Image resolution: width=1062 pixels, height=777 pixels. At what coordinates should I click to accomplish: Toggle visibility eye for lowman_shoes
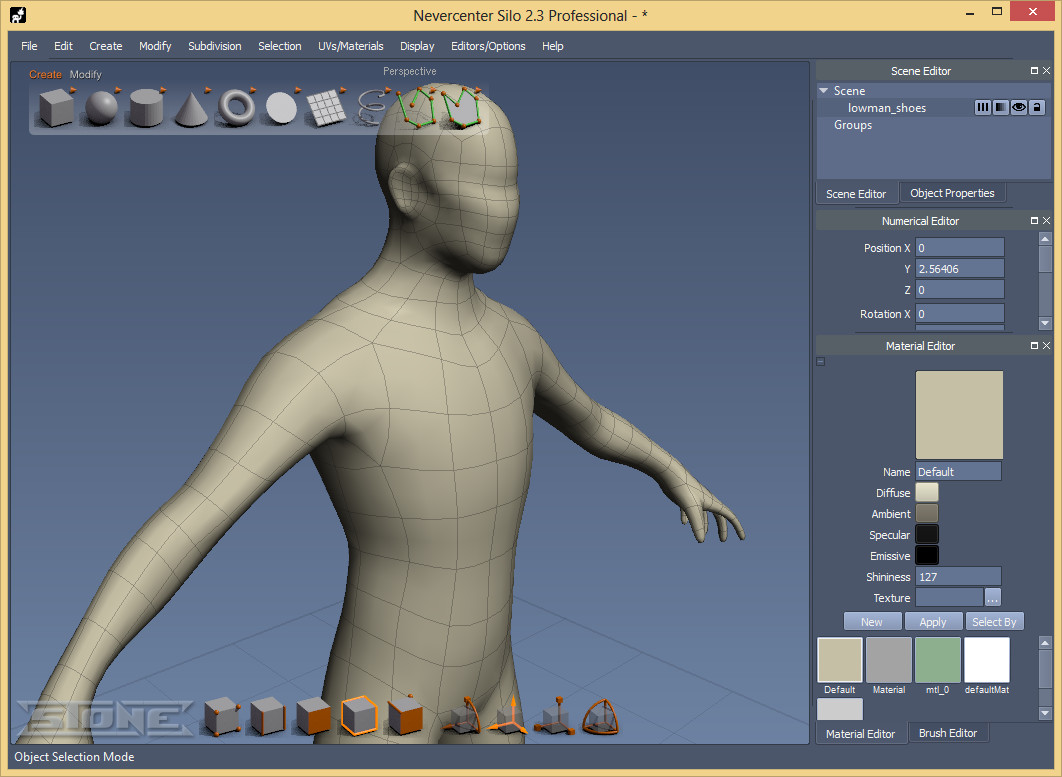1019,108
